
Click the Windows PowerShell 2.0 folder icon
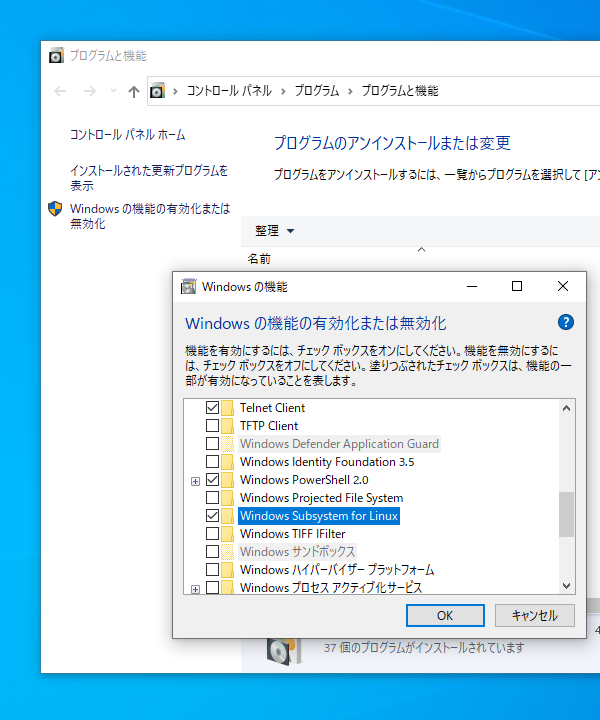[x=227, y=480]
